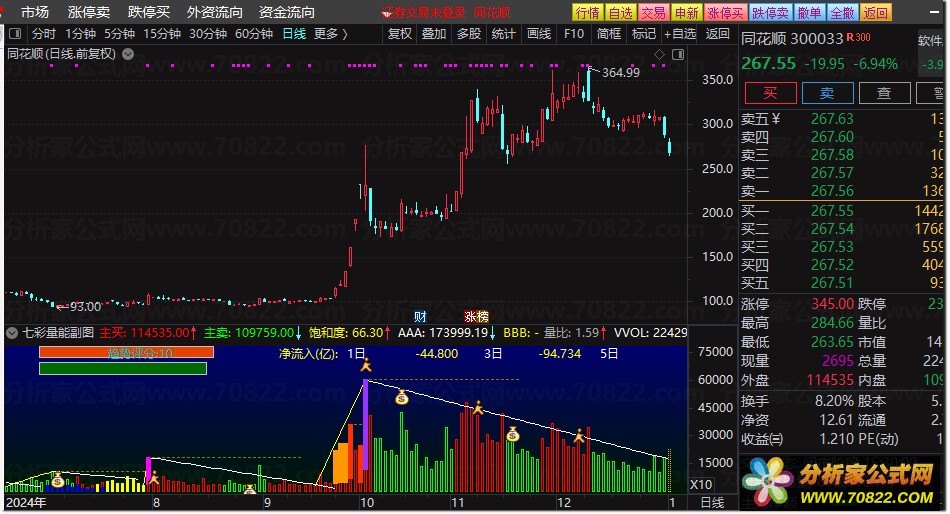Open the 画线 drawing tool
Image resolution: width=950 pixels, height=514 pixels.
[x=539, y=34]
